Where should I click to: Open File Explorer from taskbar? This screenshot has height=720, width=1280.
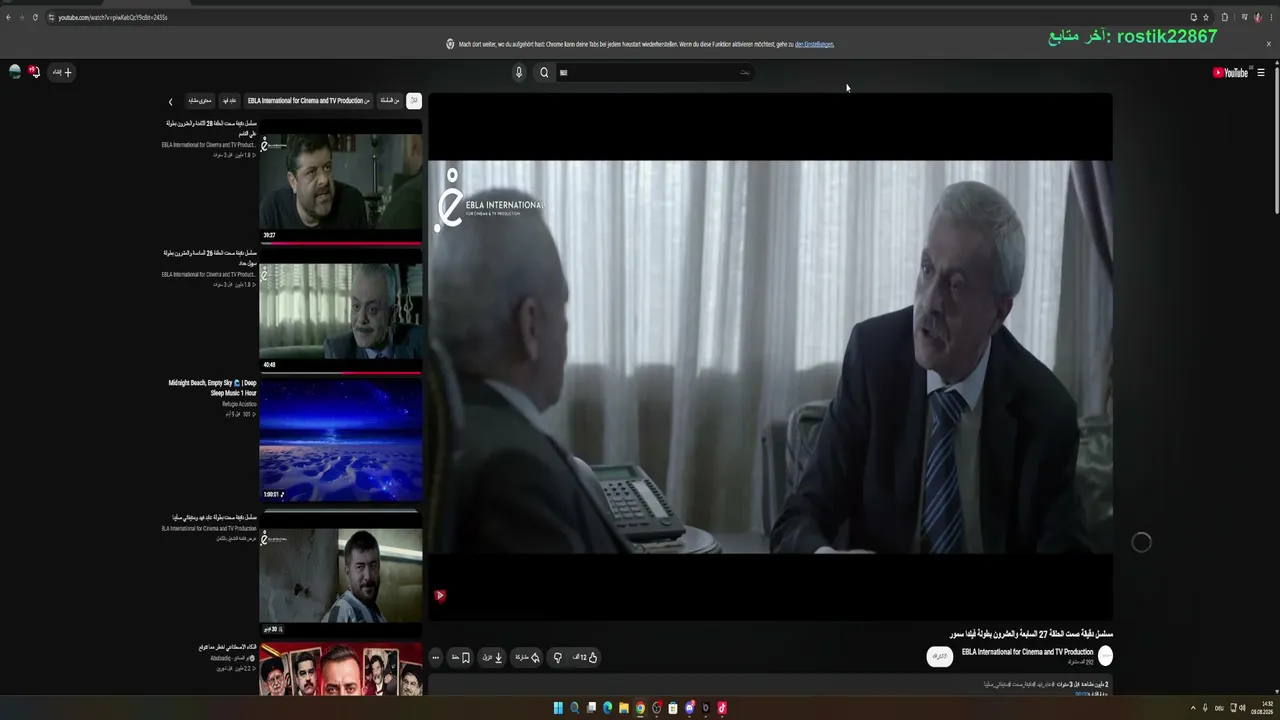pyautogui.click(x=623, y=708)
